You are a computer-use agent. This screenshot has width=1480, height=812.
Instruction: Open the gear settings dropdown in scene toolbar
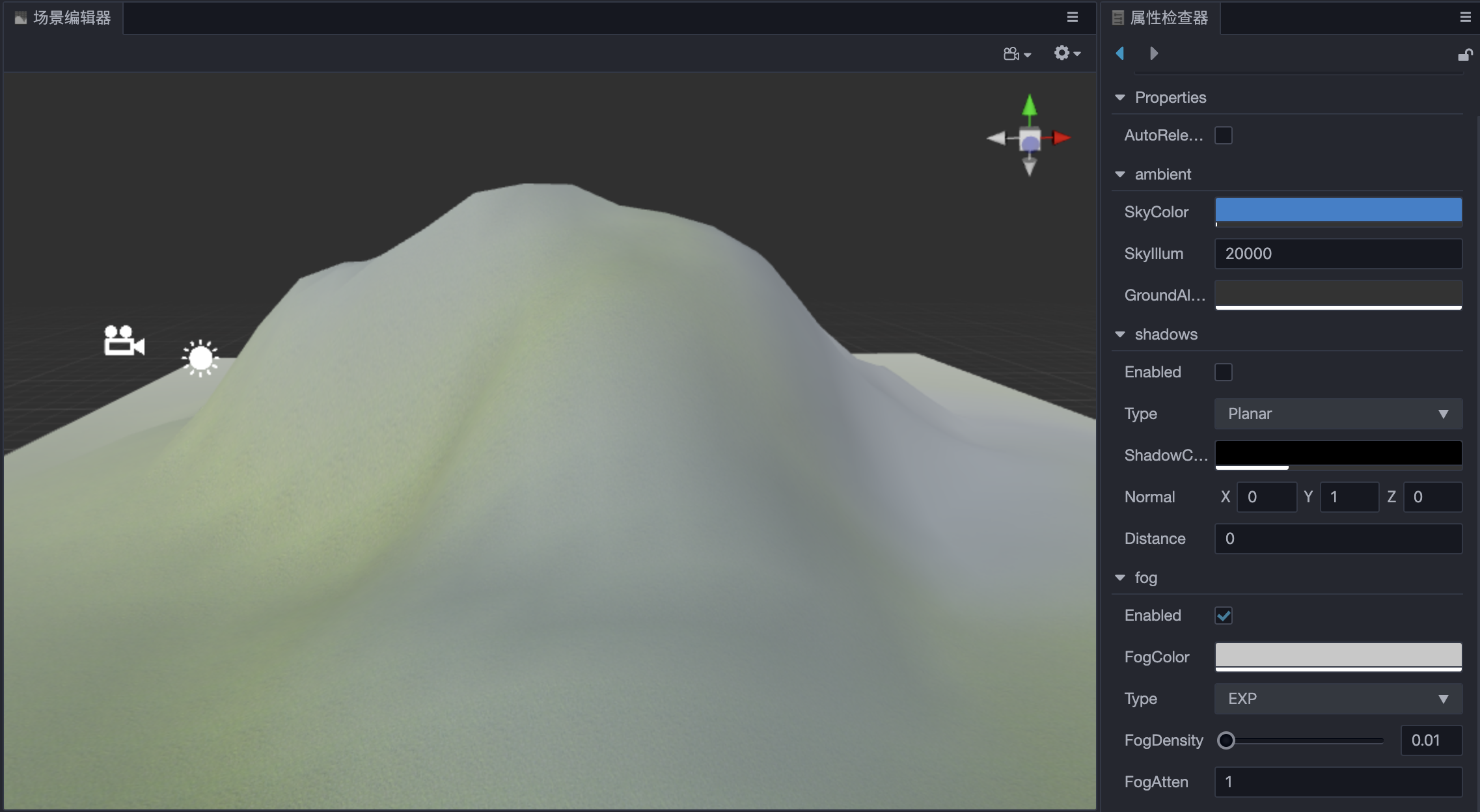tap(1067, 53)
